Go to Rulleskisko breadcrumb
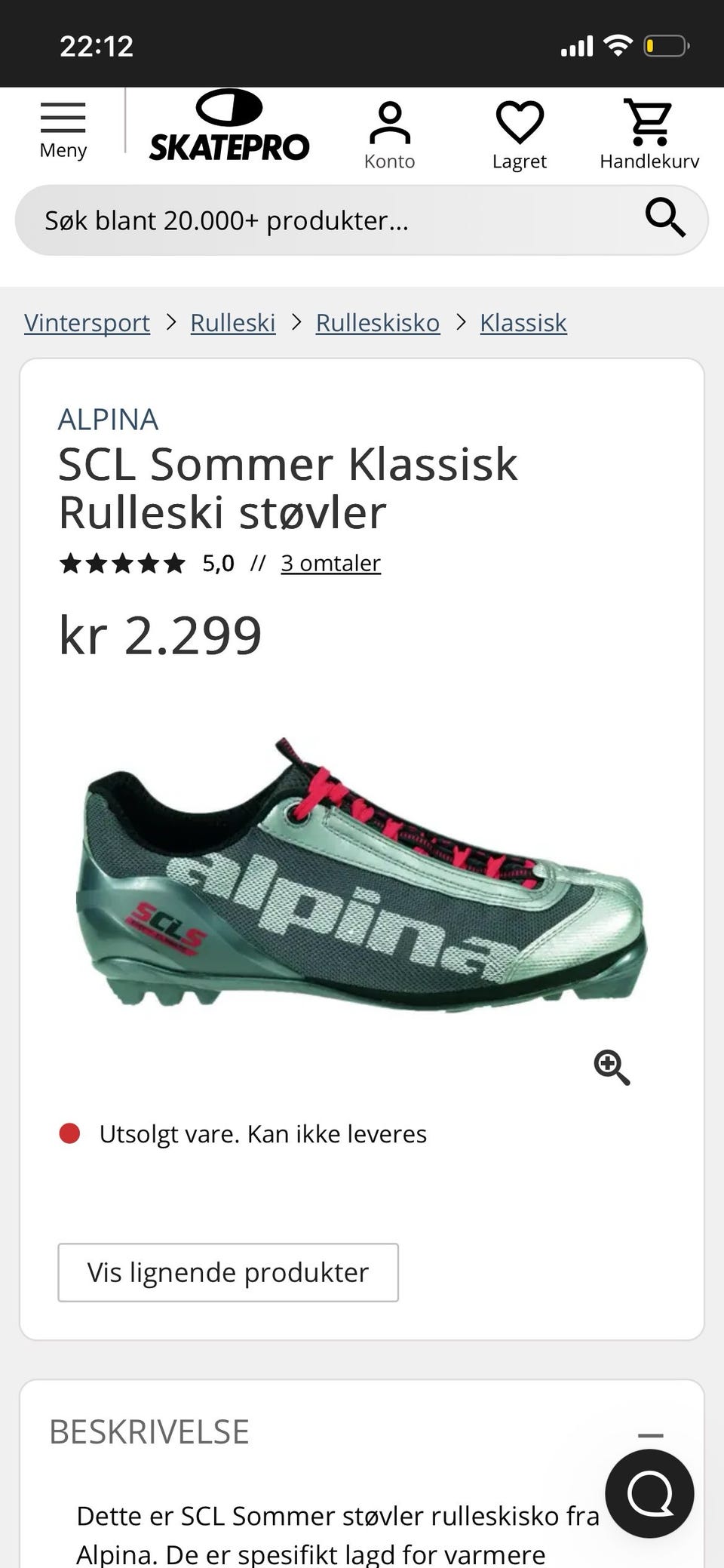Image resolution: width=724 pixels, height=1568 pixels. pyautogui.click(x=377, y=323)
